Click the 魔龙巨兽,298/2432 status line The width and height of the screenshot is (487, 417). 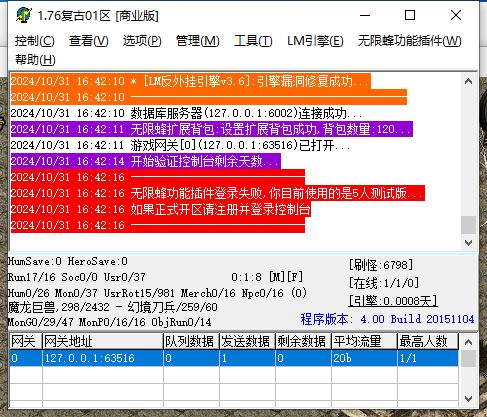click(x=113, y=307)
